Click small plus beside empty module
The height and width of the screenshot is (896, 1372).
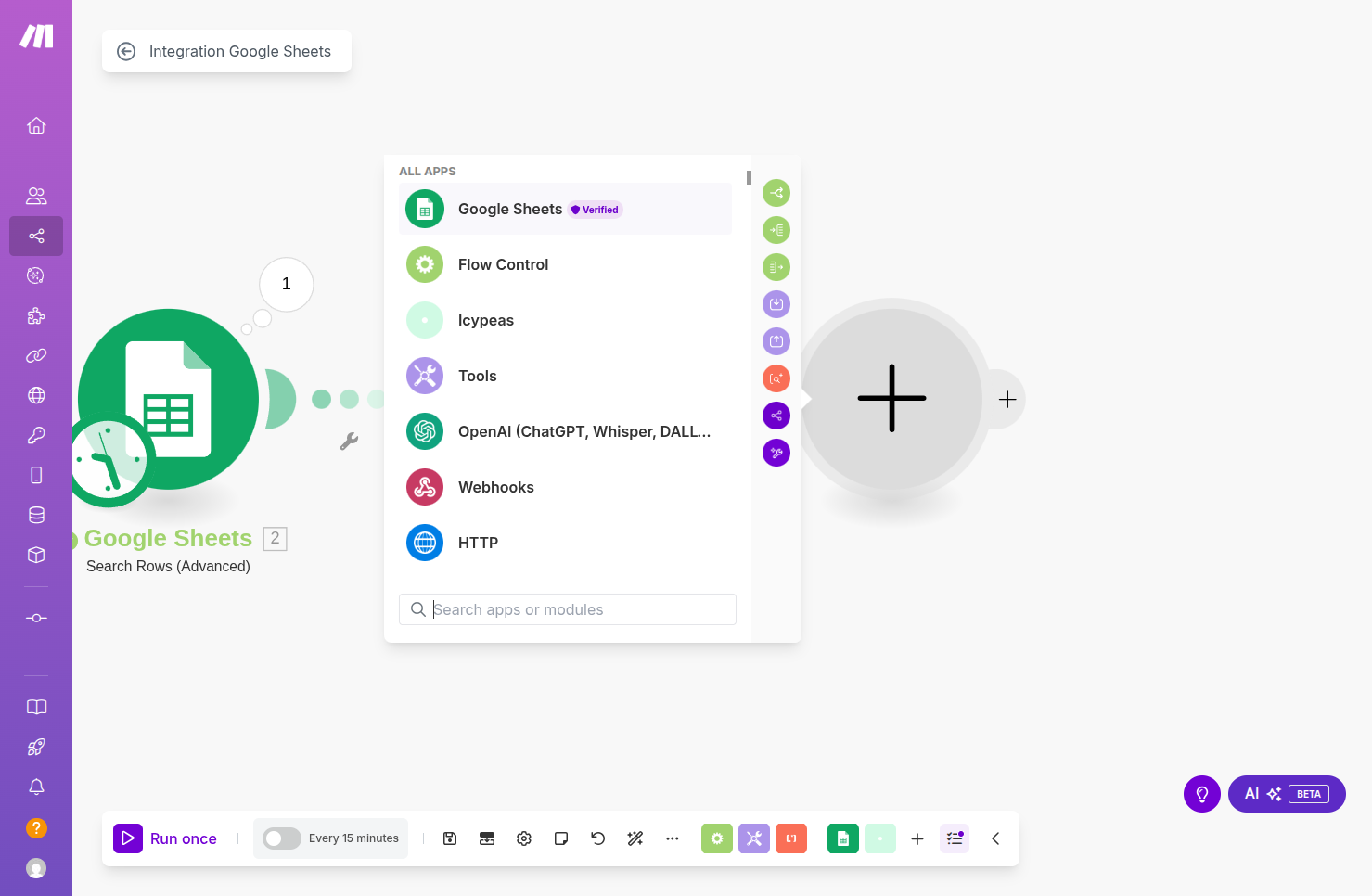pos(1007,400)
